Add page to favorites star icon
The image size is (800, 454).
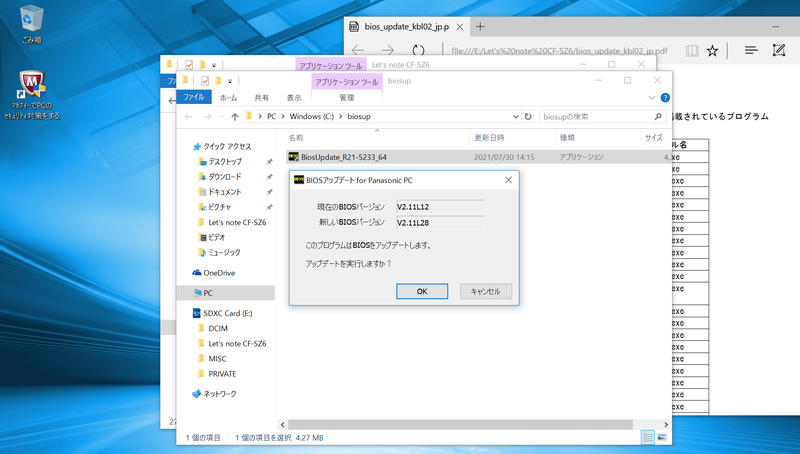coord(712,50)
